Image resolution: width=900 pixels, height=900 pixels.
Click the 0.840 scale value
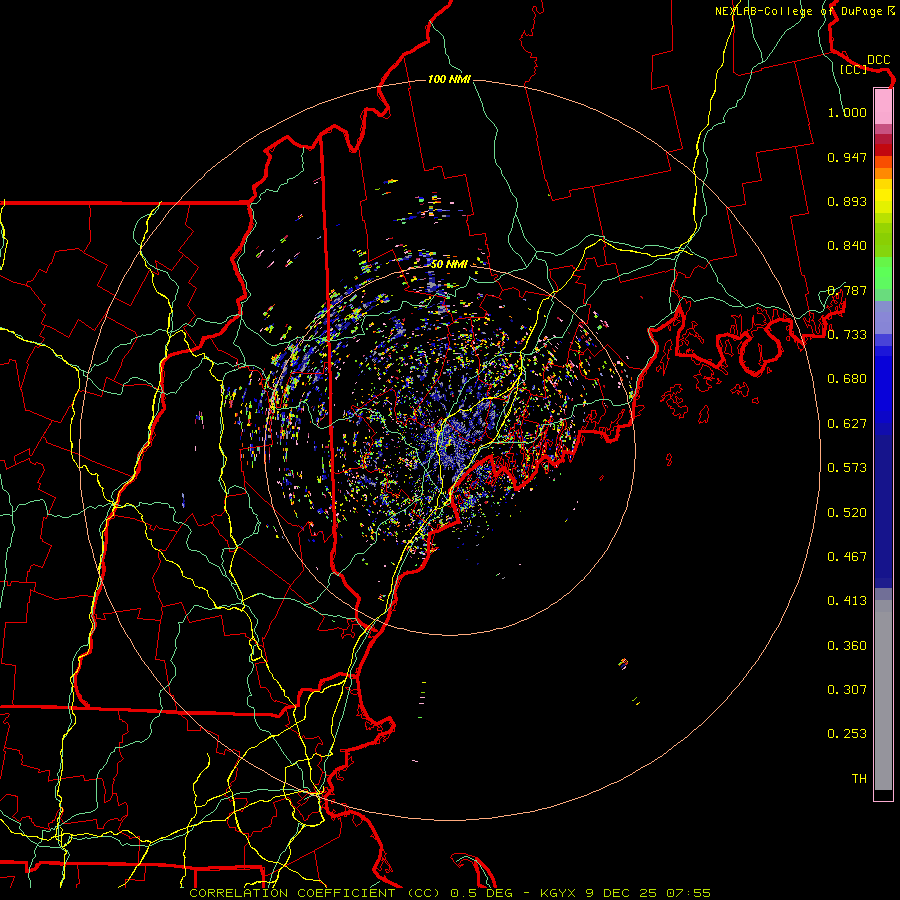pyautogui.click(x=847, y=246)
